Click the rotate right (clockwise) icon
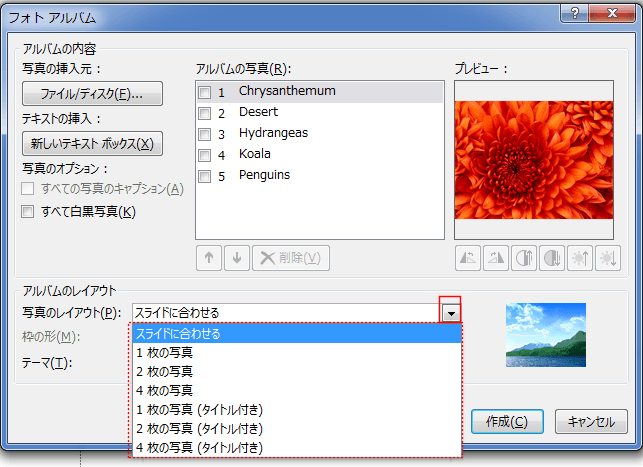Image resolution: width=643 pixels, height=467 pixels. tap(496, 258)
